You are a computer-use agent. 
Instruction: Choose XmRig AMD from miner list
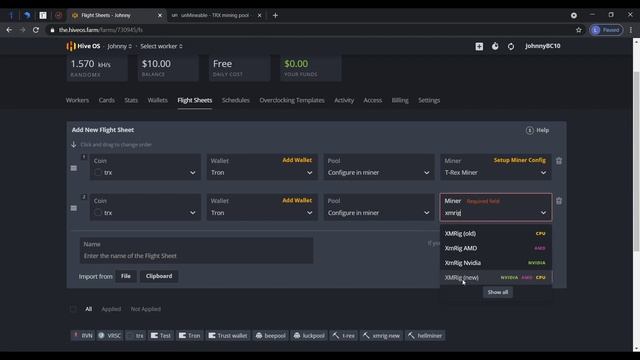point(496,248)
